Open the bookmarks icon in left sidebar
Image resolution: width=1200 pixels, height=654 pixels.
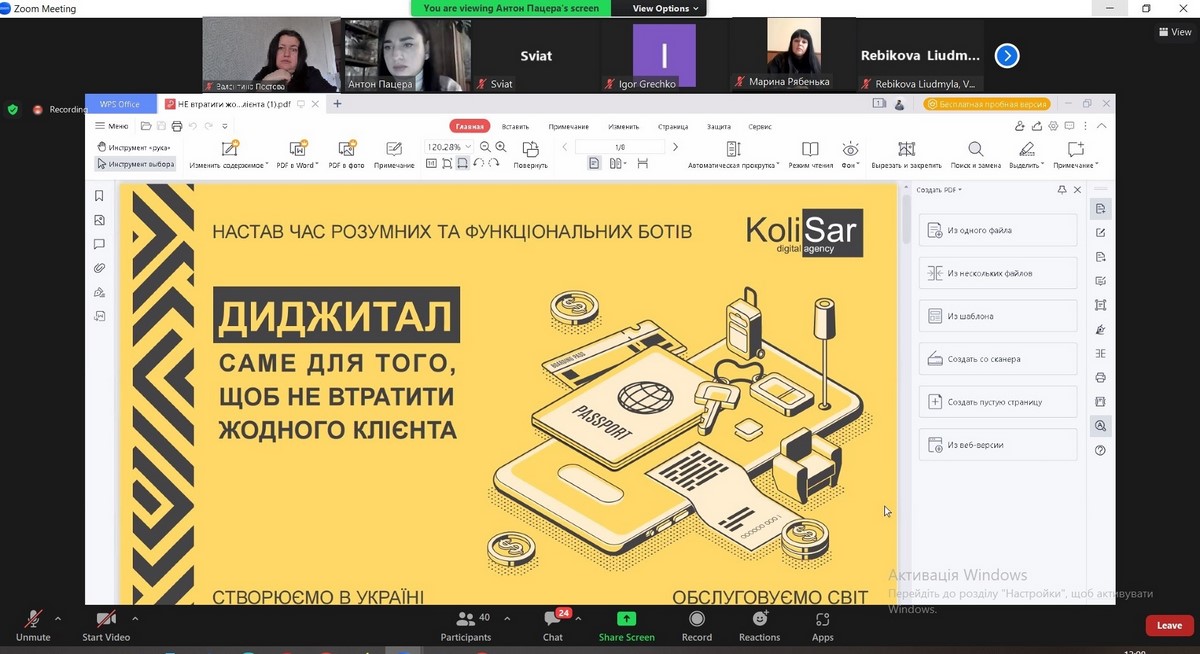[x=99, y=196]
